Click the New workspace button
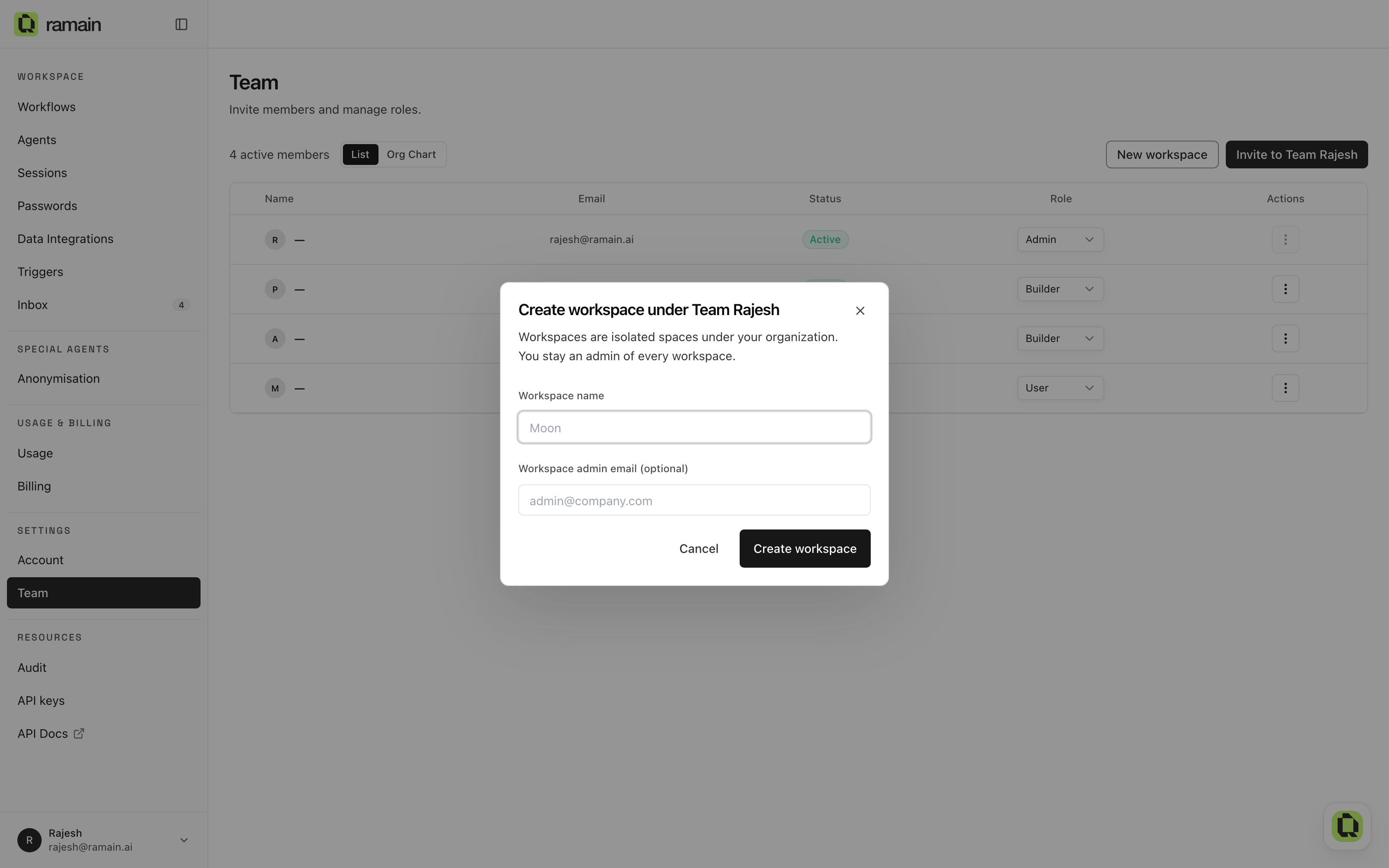This screenshot has width=1389, height=868. (x=1162, y=155)
